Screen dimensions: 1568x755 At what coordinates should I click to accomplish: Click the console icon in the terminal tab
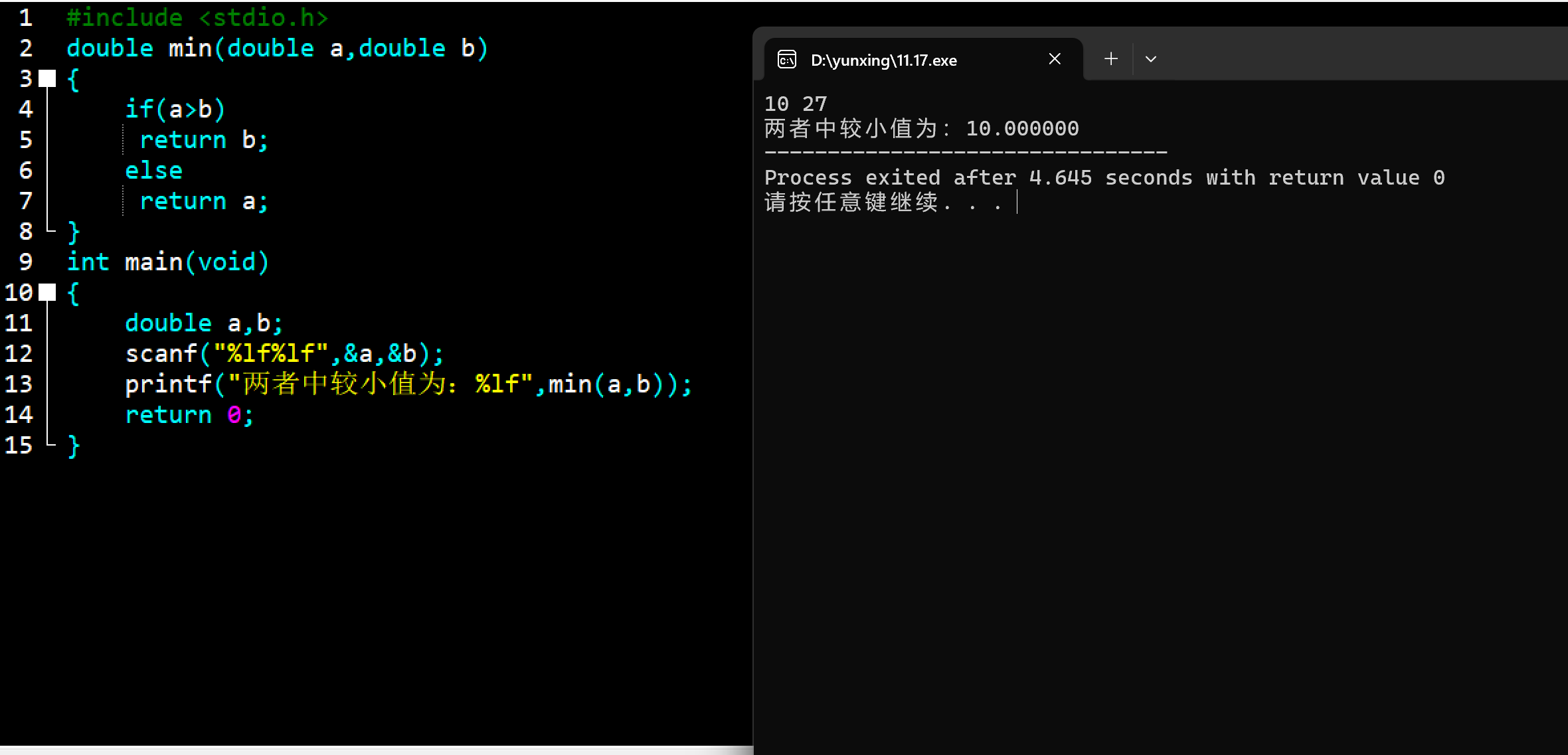[x=787, y=60]
